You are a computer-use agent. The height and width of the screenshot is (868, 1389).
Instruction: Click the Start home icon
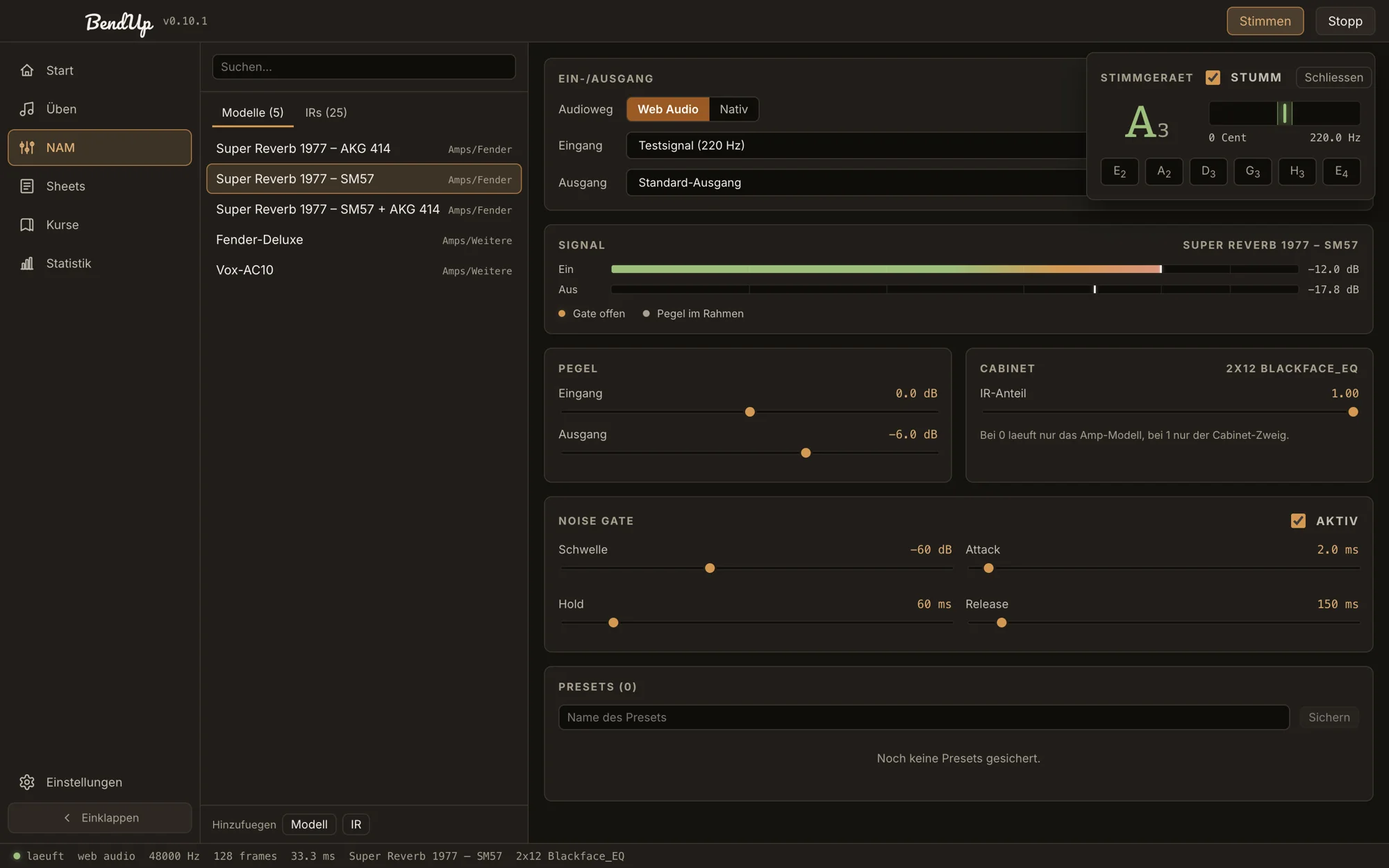tap(27, 70)
